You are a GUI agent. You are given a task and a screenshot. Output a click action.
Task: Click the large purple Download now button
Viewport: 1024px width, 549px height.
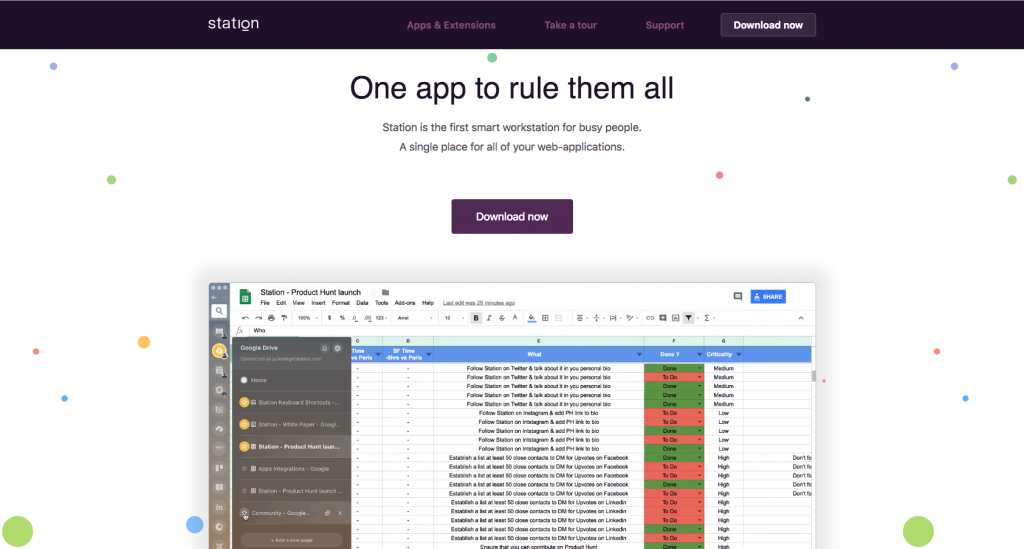coord(512,217)
